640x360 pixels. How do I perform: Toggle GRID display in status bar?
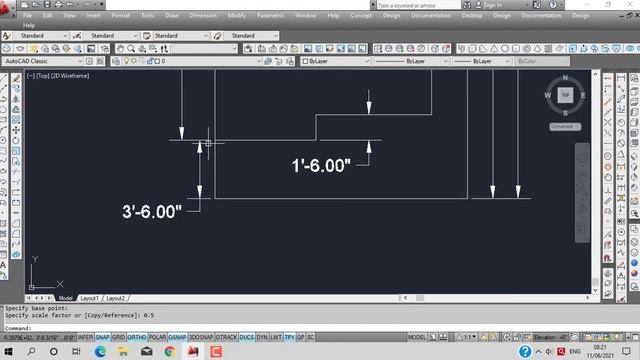coord(118,337)
